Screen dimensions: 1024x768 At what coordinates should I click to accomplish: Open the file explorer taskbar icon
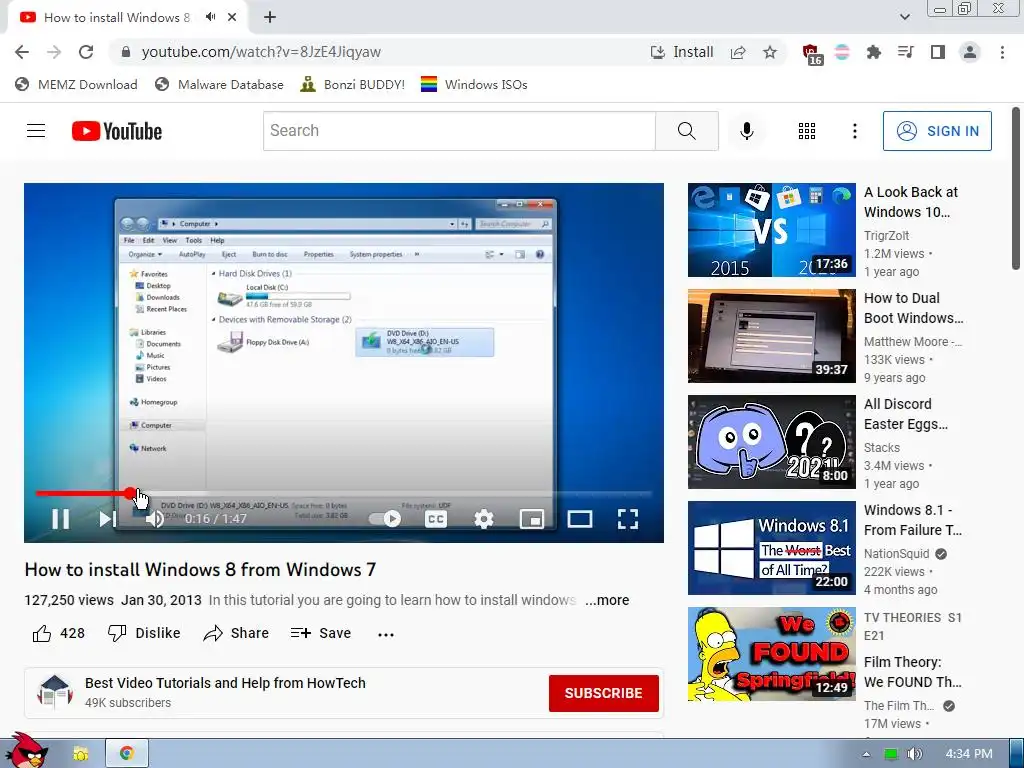click(x=80, y=754)
